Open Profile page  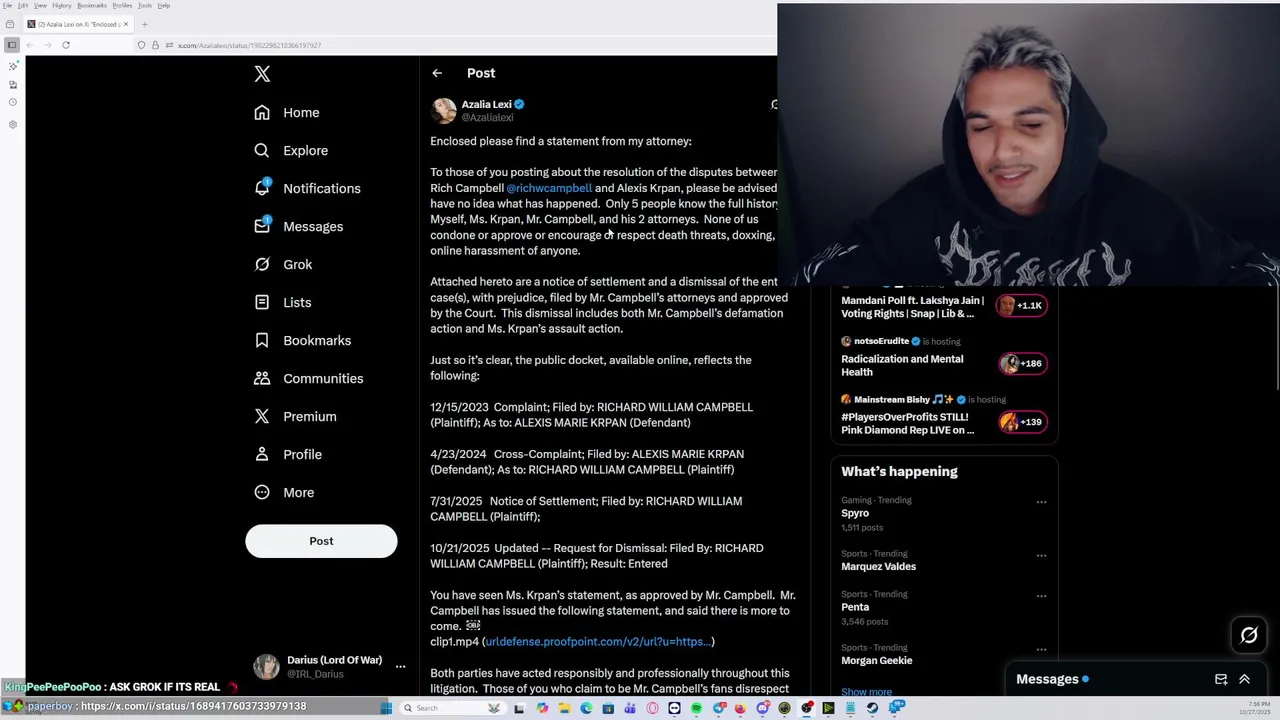point(288,455)
